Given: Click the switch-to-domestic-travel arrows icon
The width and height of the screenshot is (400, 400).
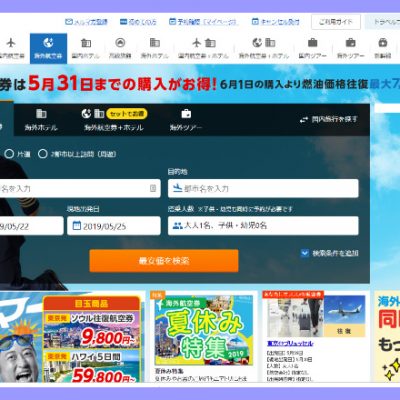Looking at the screenshot, I should (304, 120).
